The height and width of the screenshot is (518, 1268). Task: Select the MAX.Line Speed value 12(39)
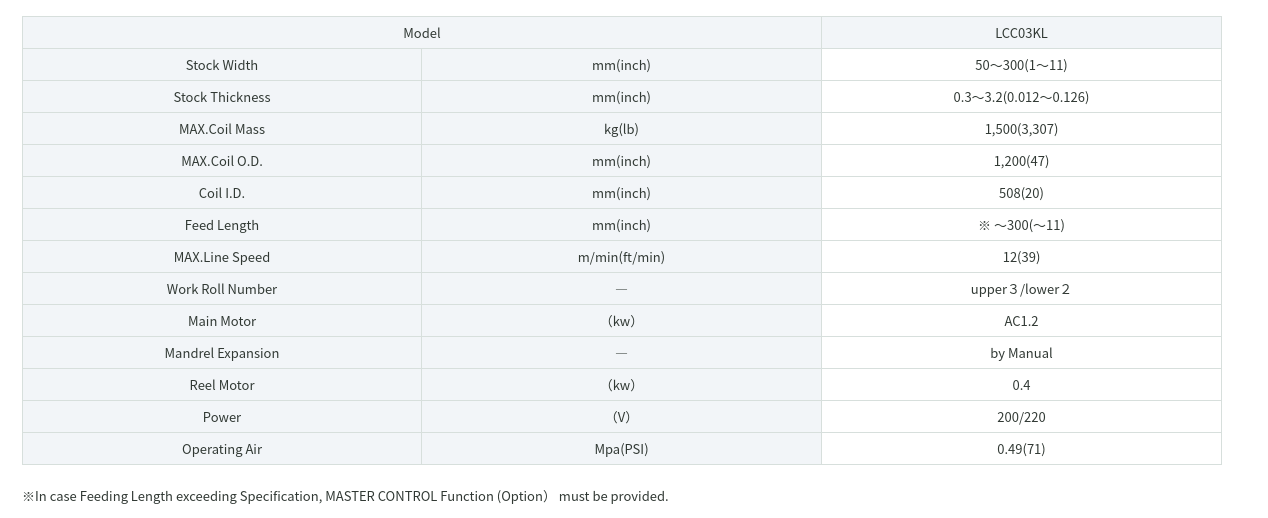[x=1021, y=257]
